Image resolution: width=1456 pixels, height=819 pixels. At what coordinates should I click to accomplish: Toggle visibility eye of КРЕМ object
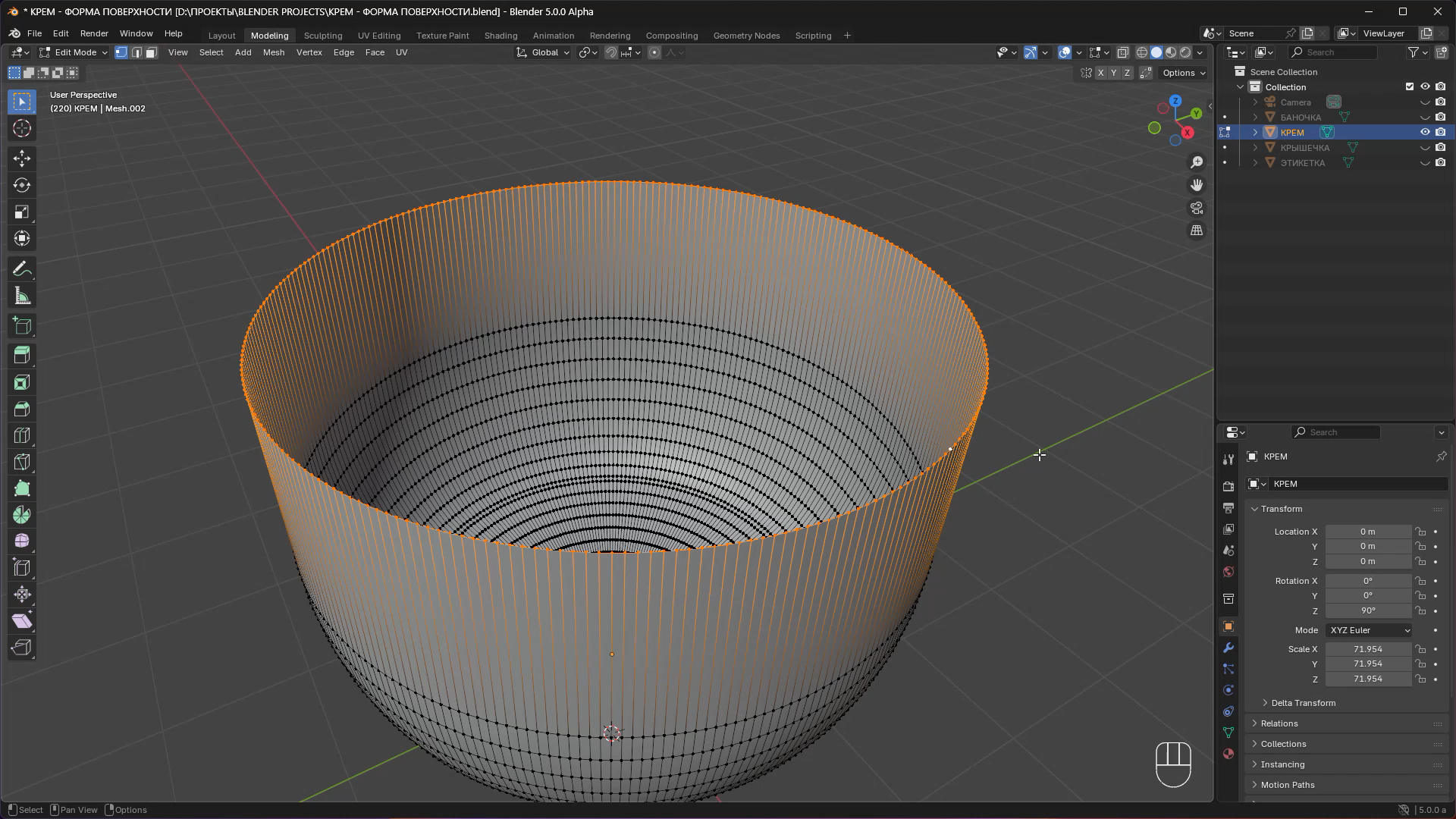pyautogui.click(x=1425, y=132)
